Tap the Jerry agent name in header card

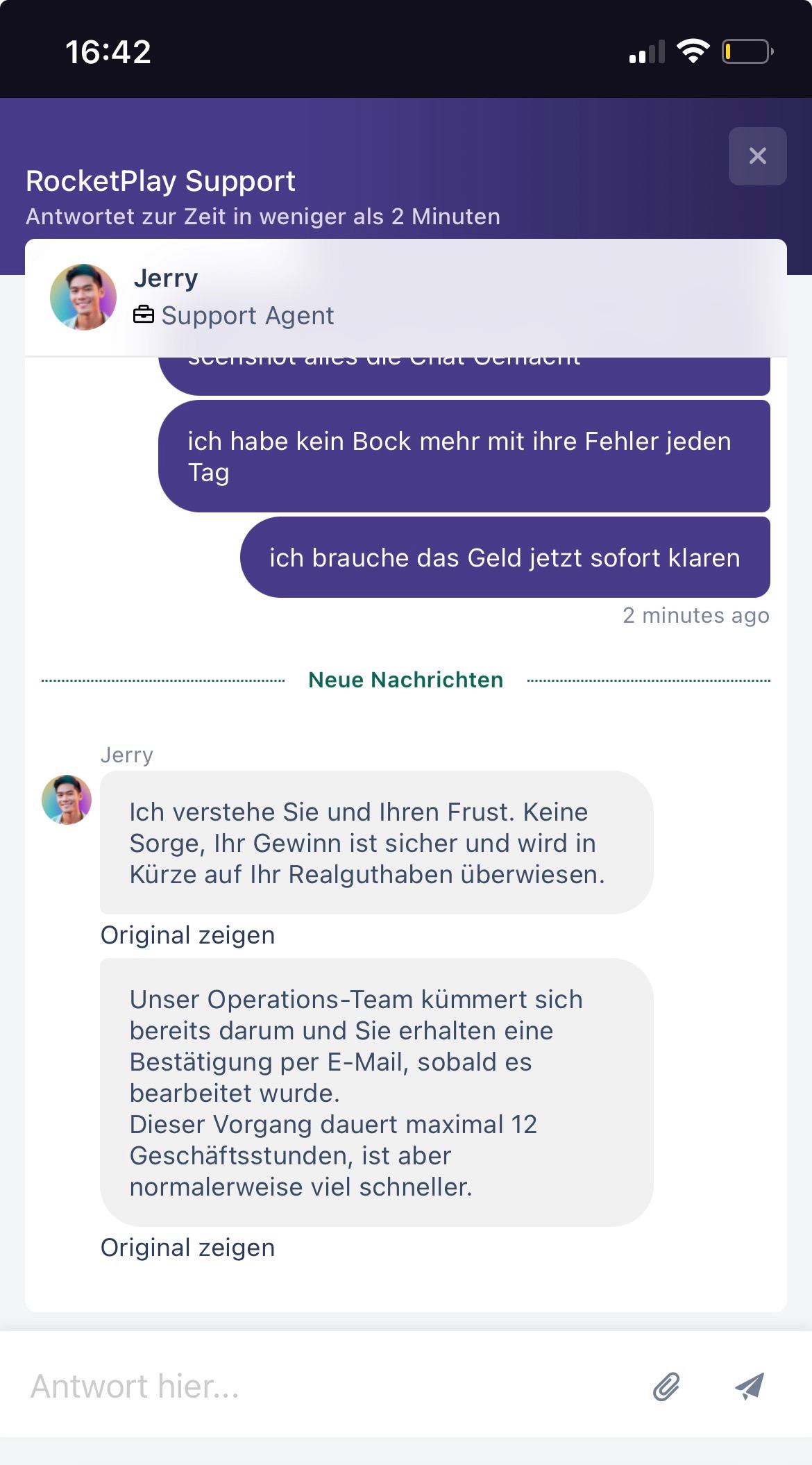pyautogui.click(x=166, y=278)
